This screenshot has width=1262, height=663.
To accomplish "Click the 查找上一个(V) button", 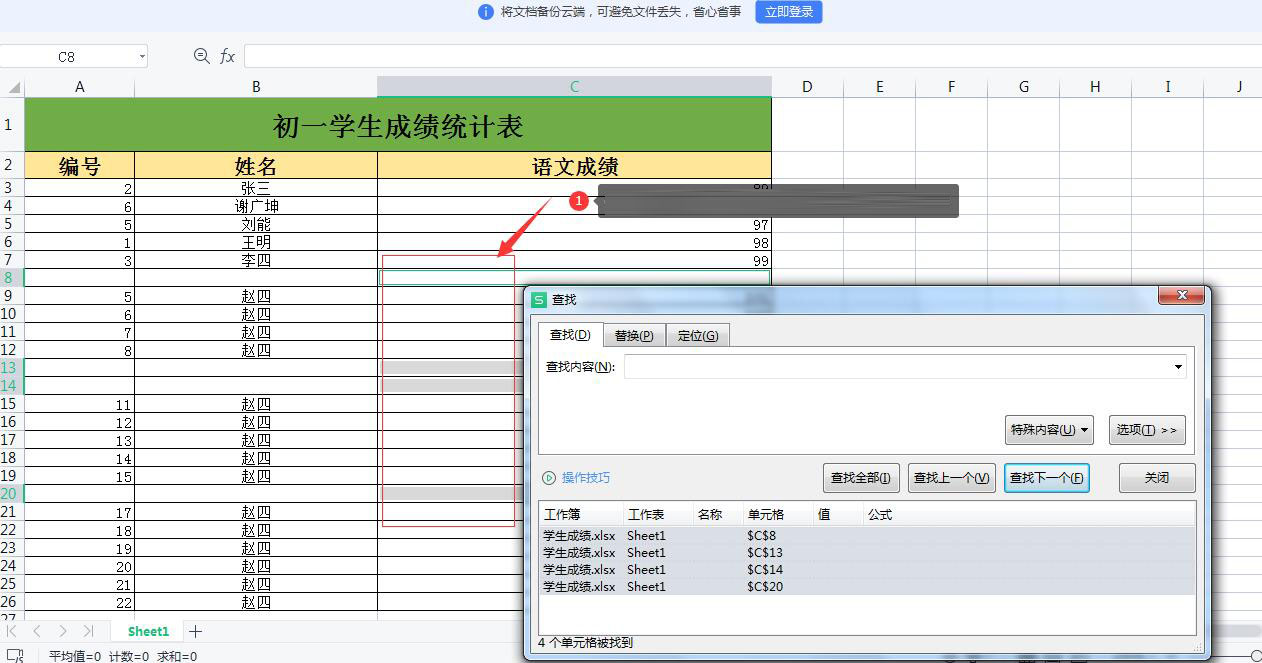I will click(x=952, y=478).
